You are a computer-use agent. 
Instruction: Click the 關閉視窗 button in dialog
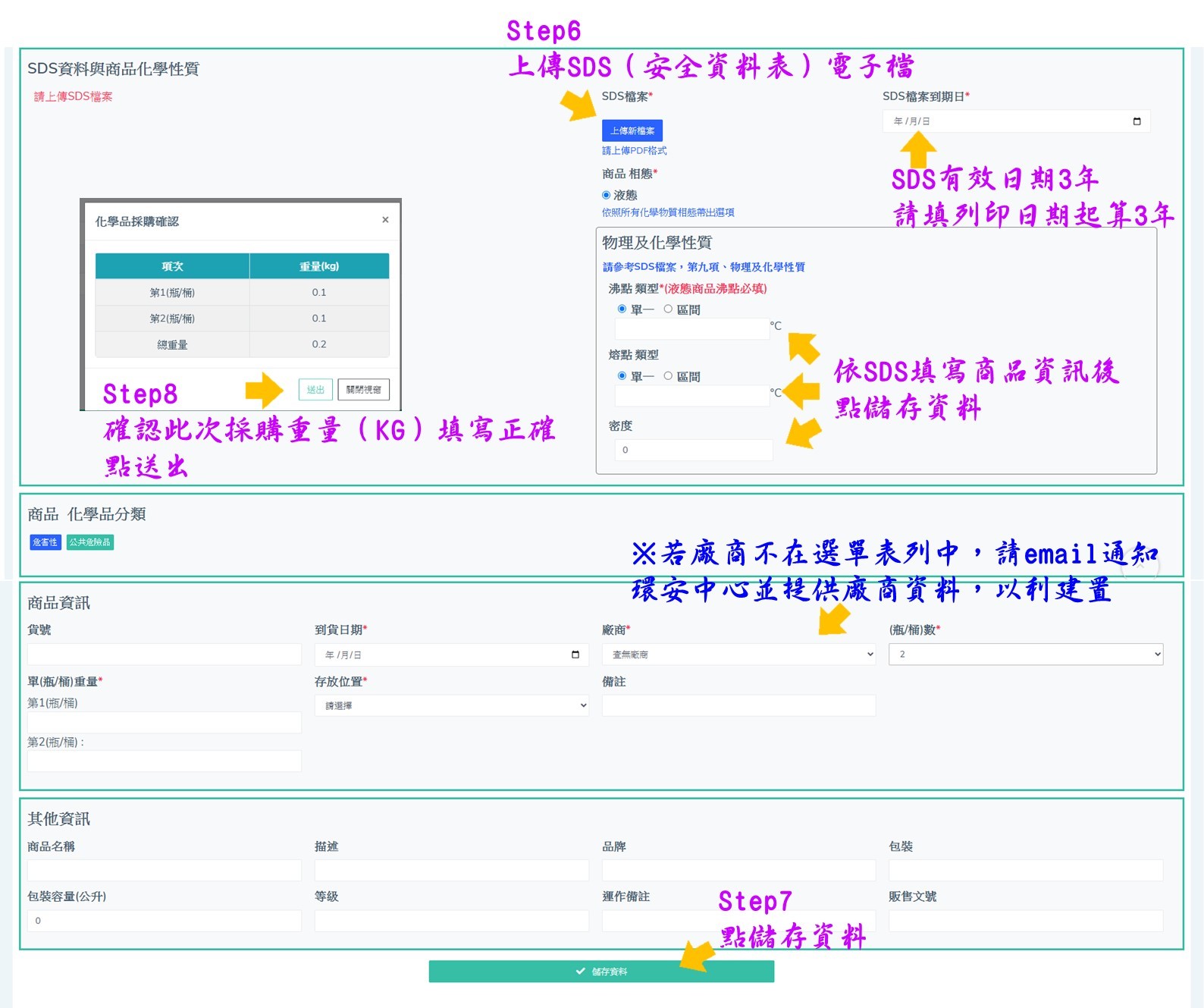(363, 390)
